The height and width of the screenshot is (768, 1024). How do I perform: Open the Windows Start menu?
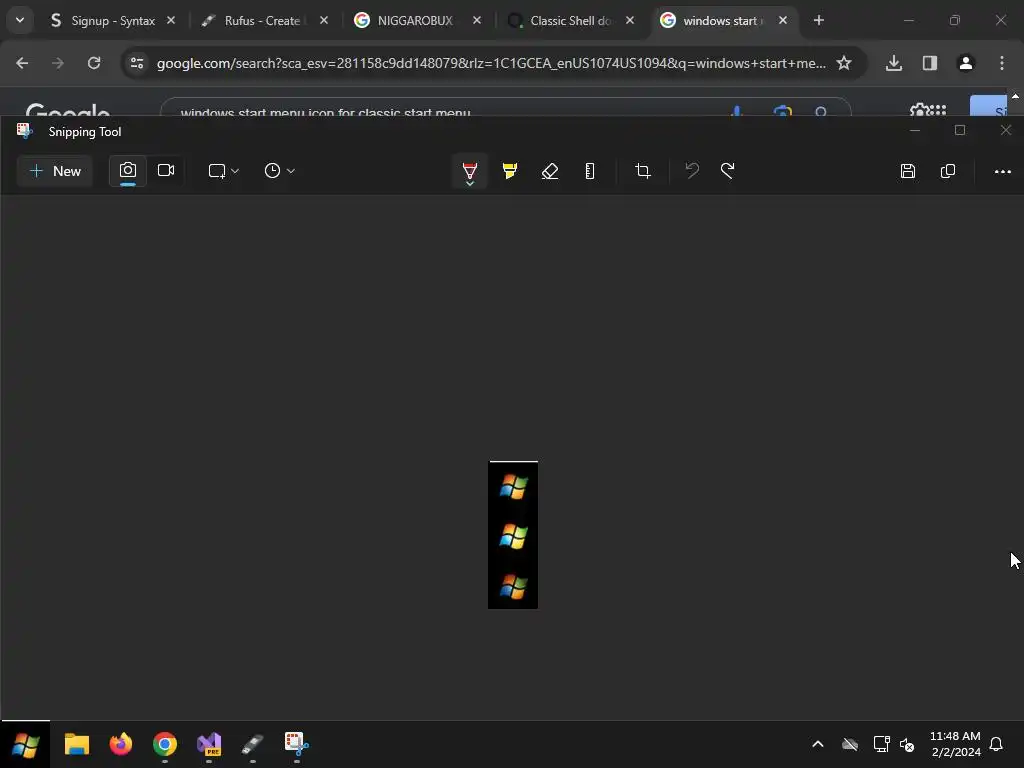coord(25,744)
